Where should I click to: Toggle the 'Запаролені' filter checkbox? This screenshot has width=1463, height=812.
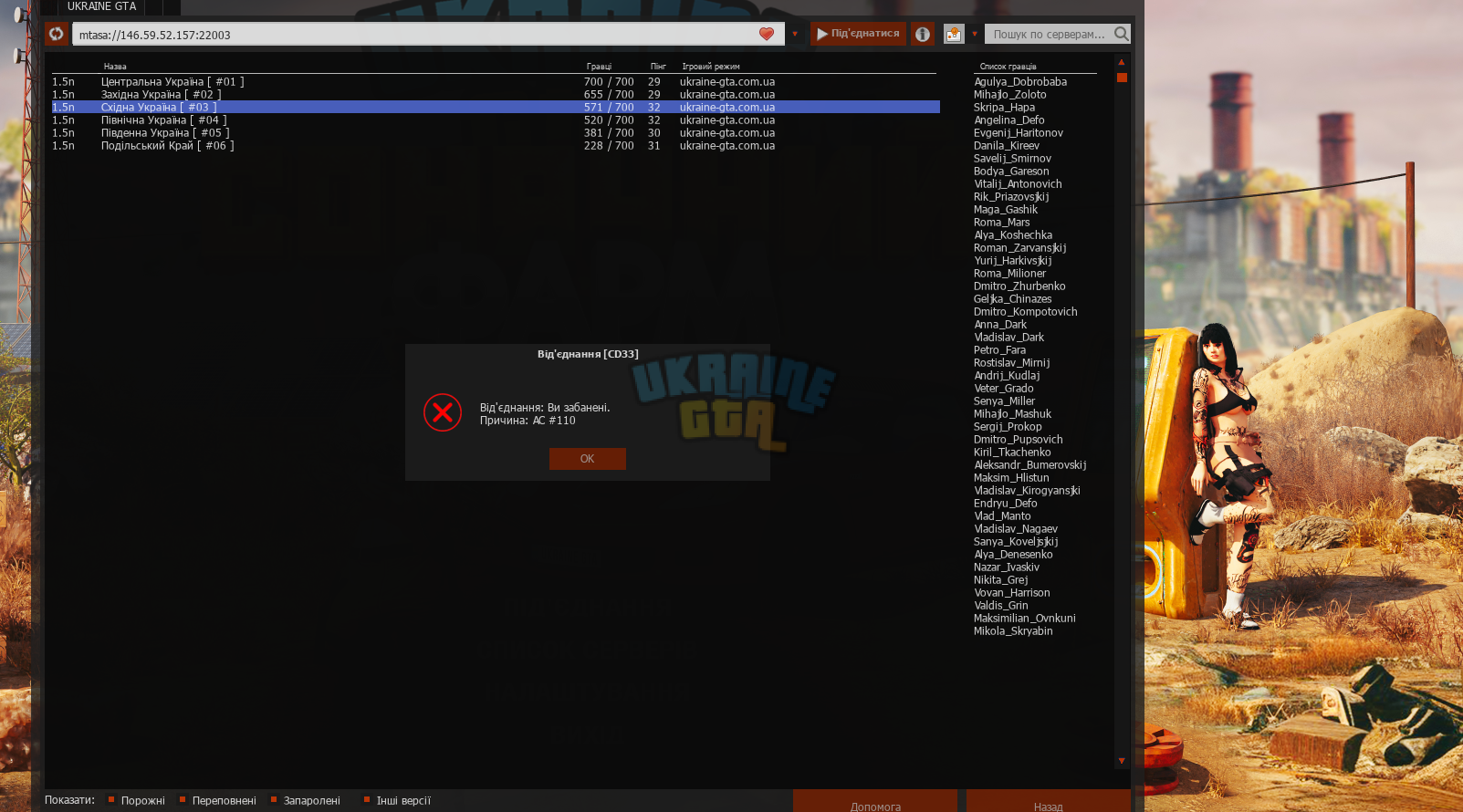274,800
